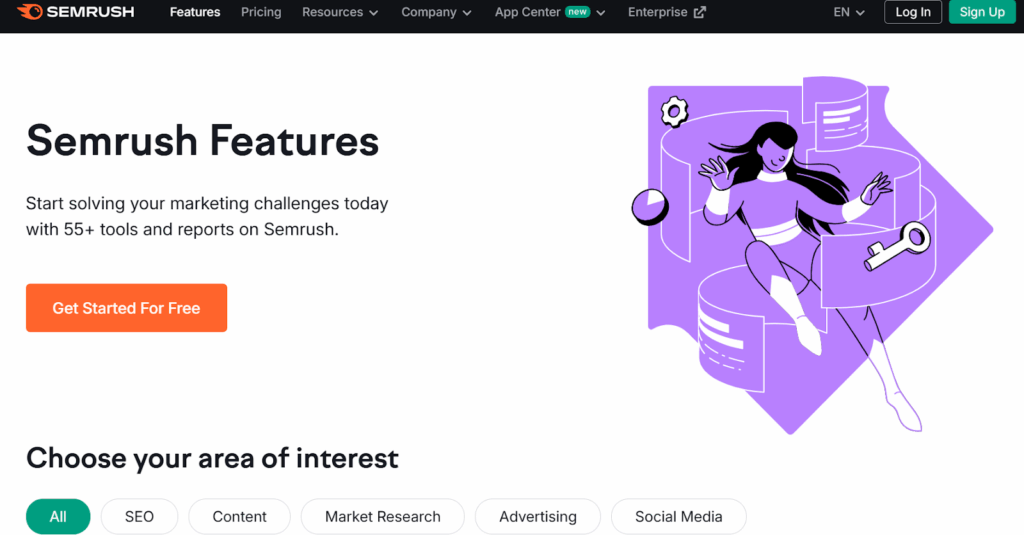1024x535 pixels.
Task: Open the EN language selector
Action: point(849,13)
